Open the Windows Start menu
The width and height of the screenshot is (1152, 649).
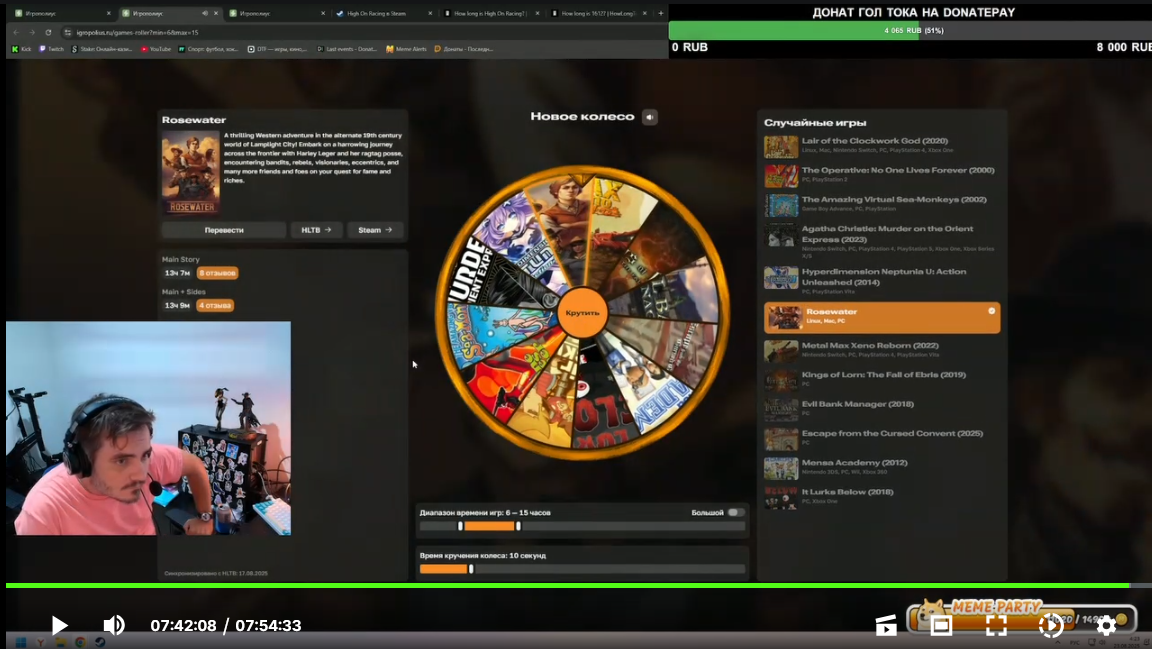tap(21, 642)
